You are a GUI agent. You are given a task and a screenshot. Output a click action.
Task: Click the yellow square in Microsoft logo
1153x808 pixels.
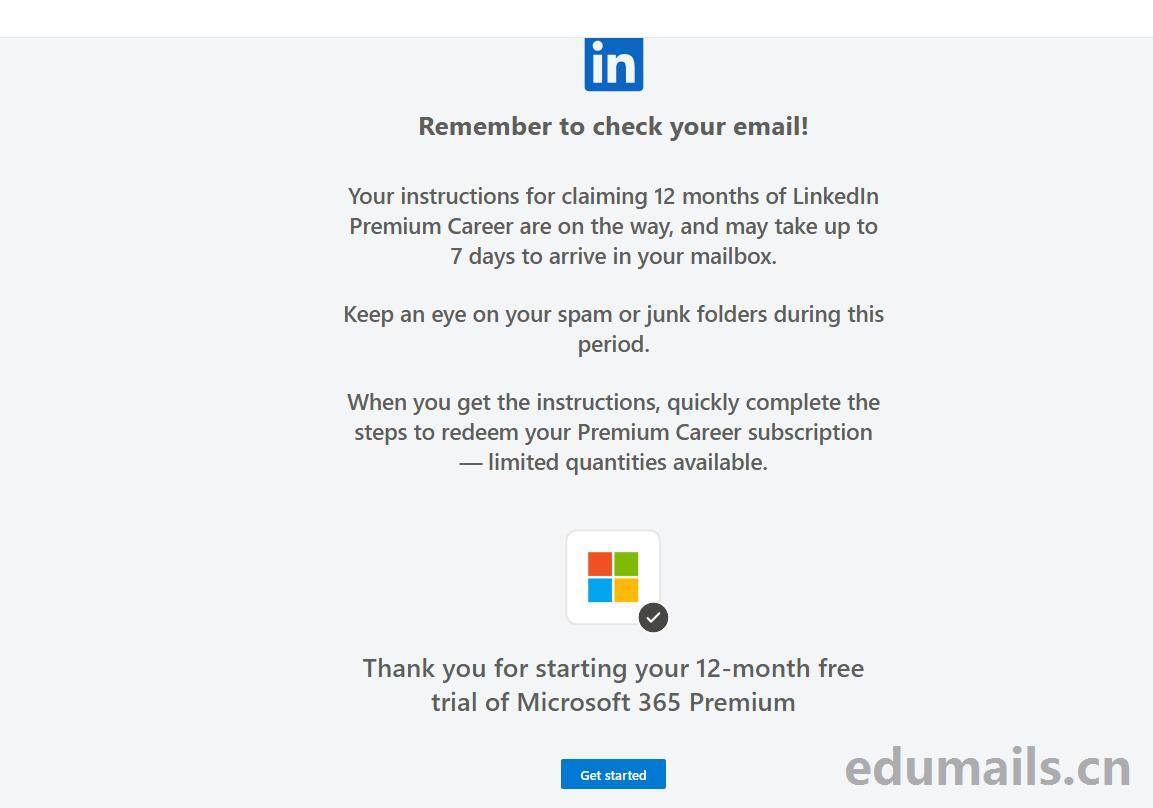tap(626, 590)
